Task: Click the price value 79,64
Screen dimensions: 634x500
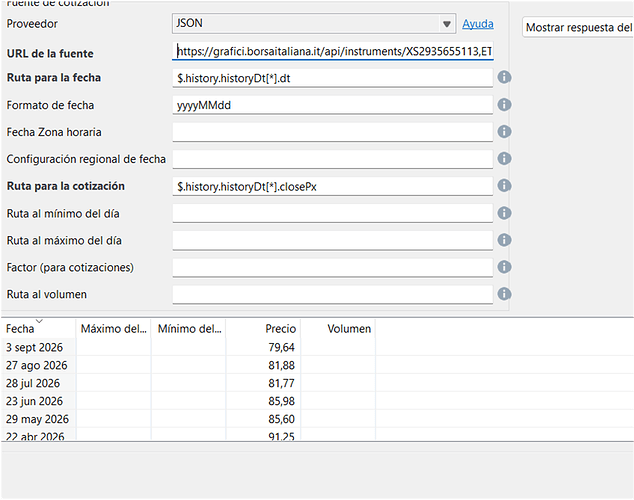Action: pyautogui.click(x=281, y=347)
